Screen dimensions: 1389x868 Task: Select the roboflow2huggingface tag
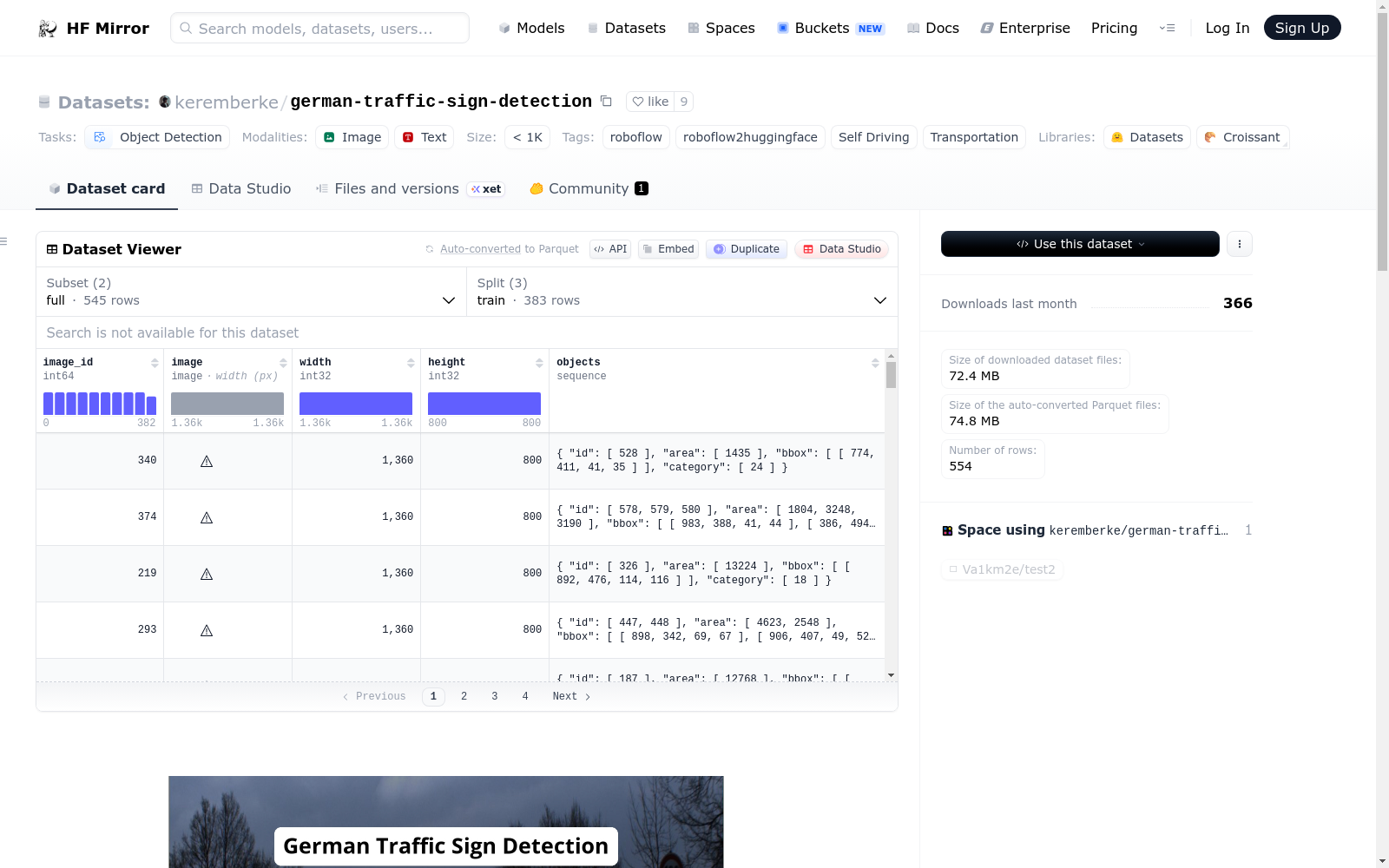(750, 137)
